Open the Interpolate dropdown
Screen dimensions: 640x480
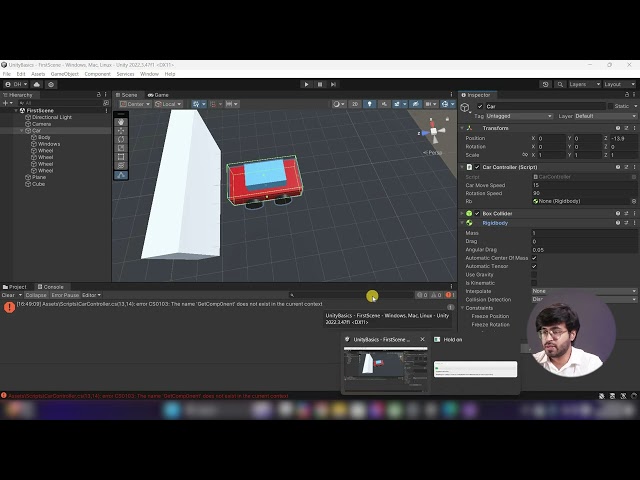584,291
